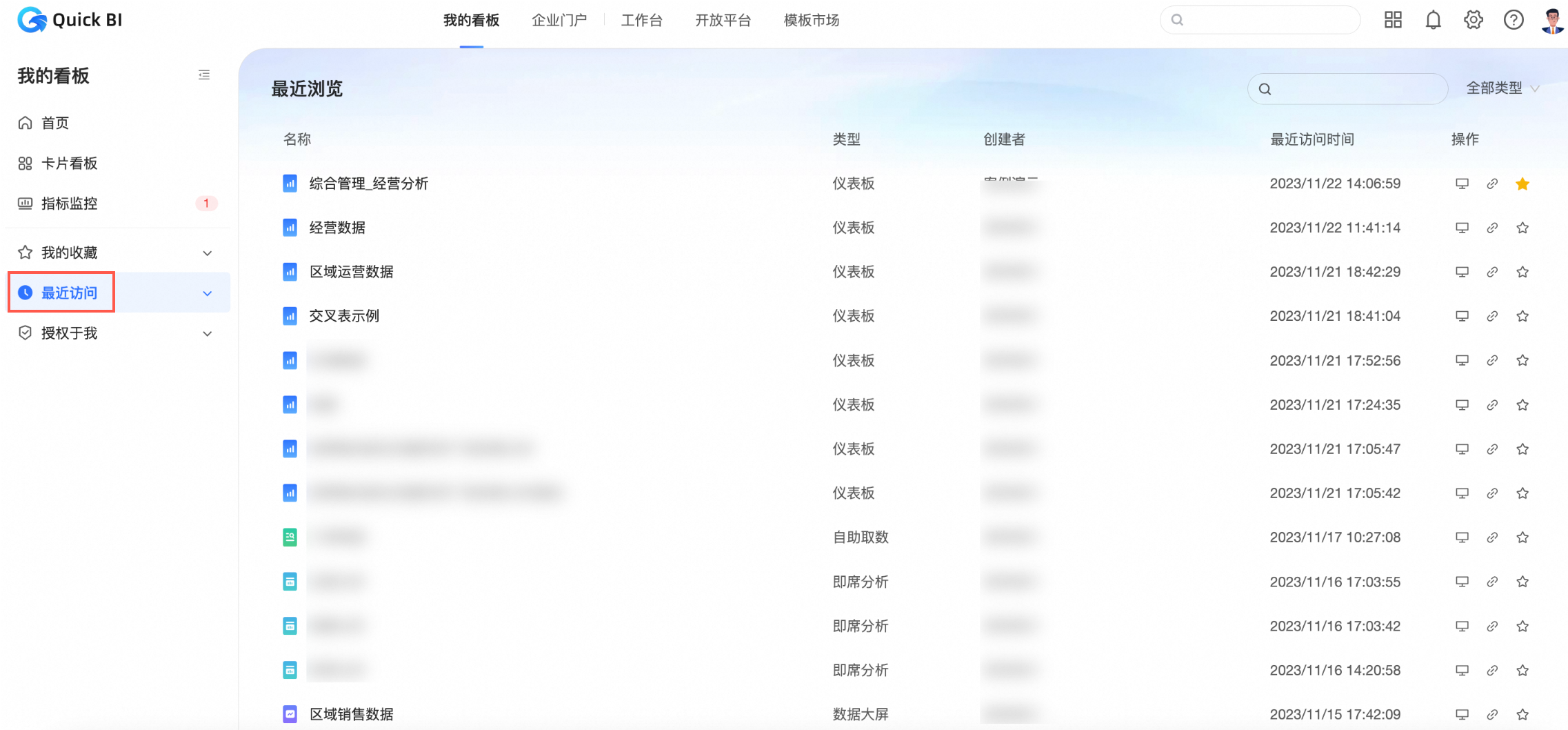
Task: Open the help question mark icon
Action: pos(1514,20)
